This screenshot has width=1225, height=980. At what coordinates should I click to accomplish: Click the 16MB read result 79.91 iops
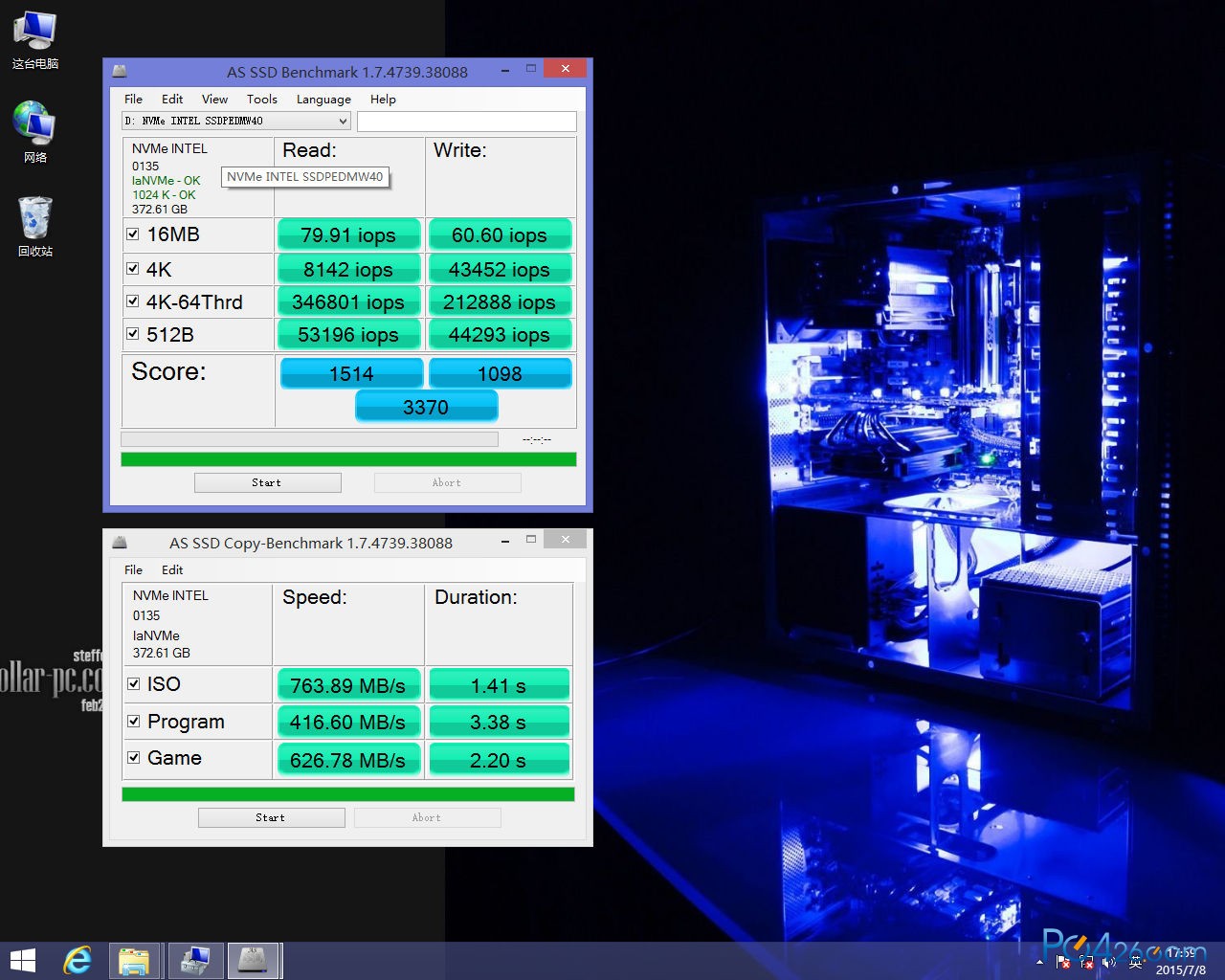[348, 235]
